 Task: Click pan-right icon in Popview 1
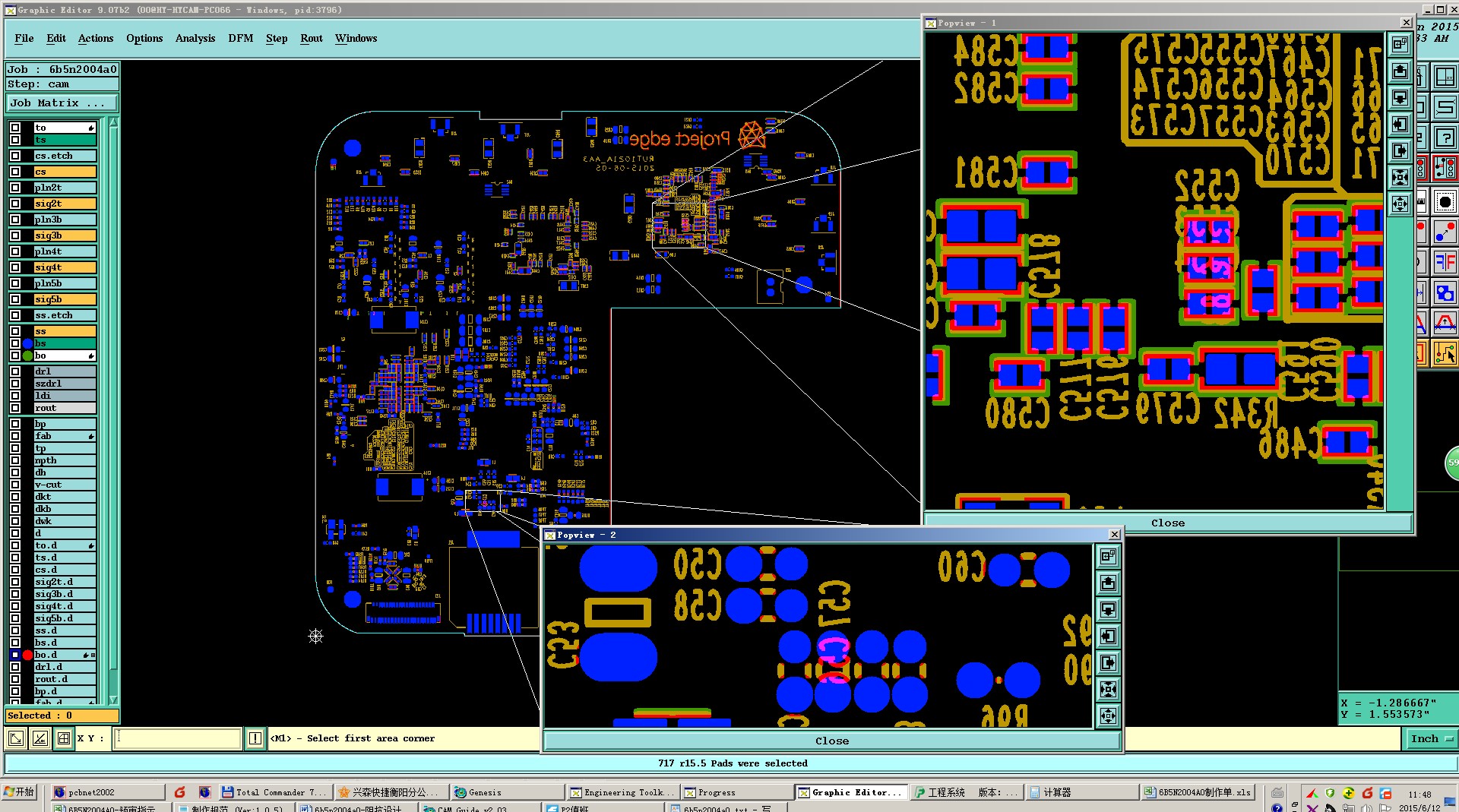[x=1400, y=151]
